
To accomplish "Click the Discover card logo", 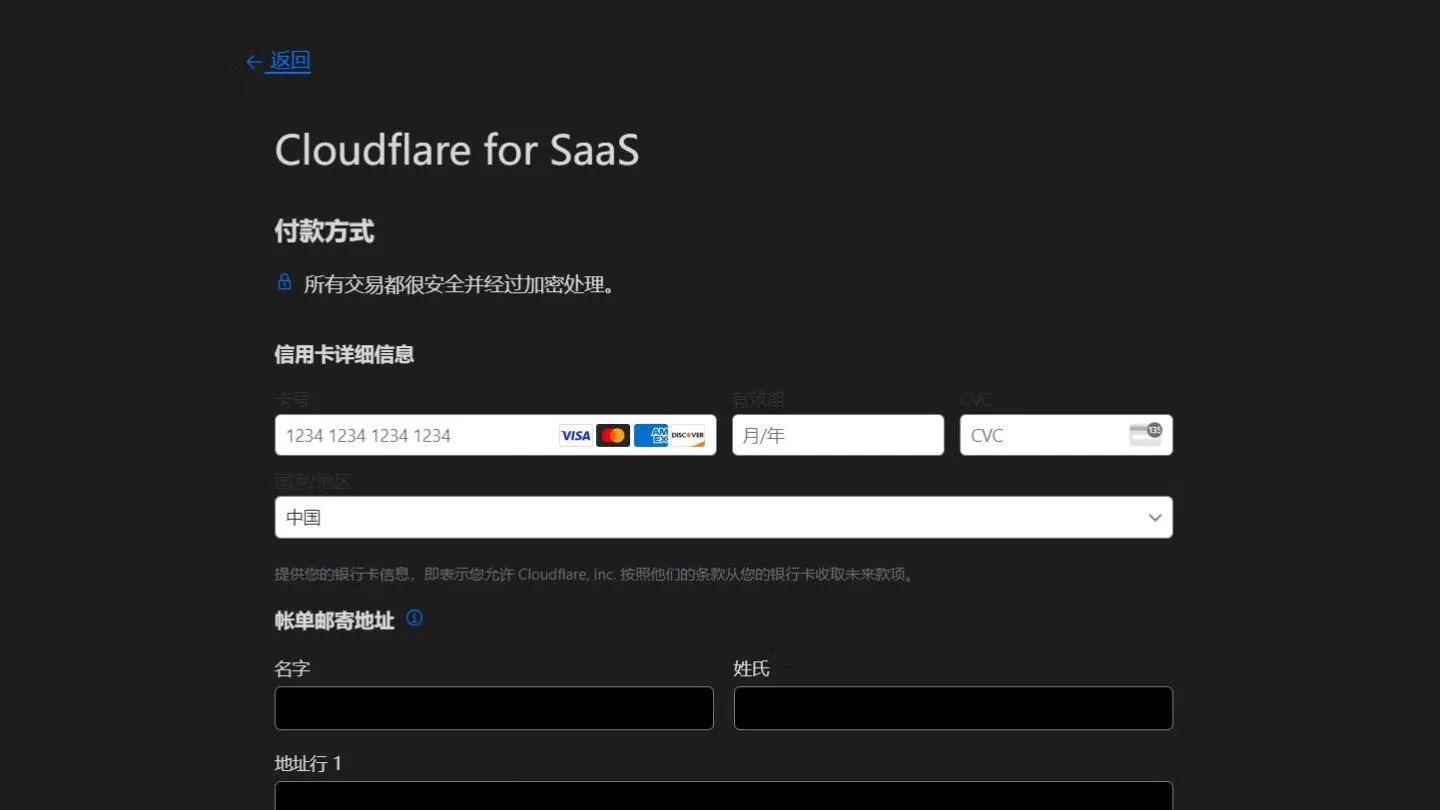I will (688, 436).
